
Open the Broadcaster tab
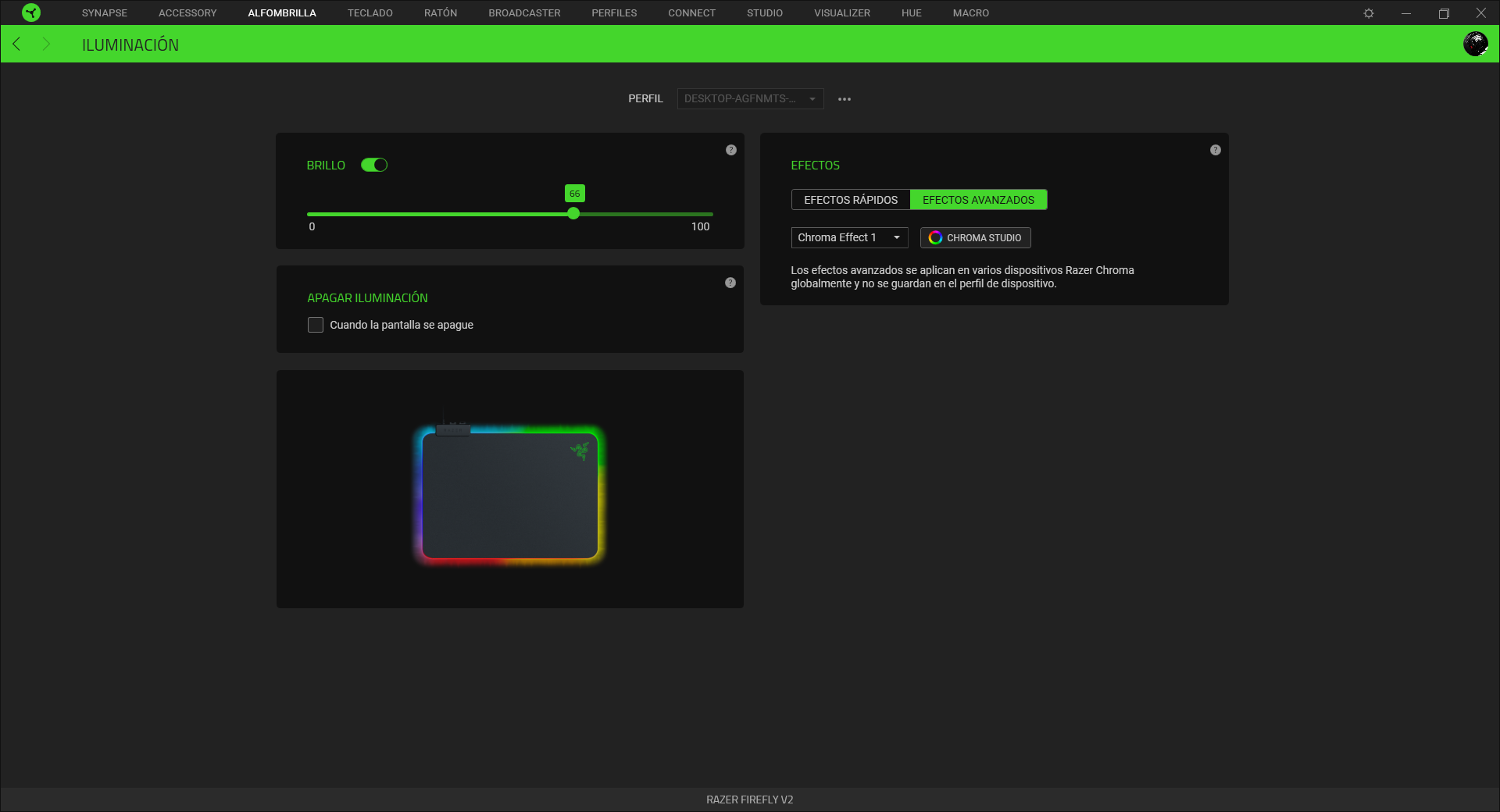click(x=524, y=13)
